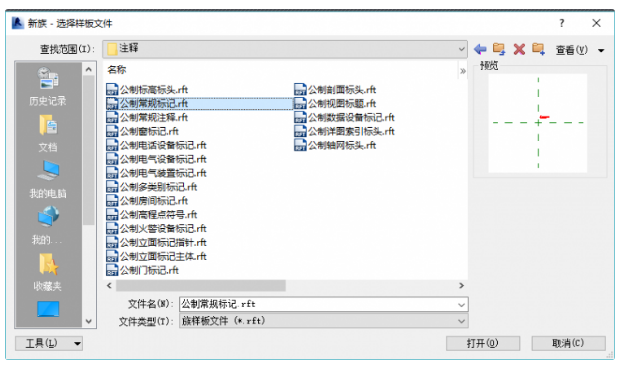Select file 公制高程点符号.rft
The height and width of the screenshot is (374, 625).
(x=159, y=215)
